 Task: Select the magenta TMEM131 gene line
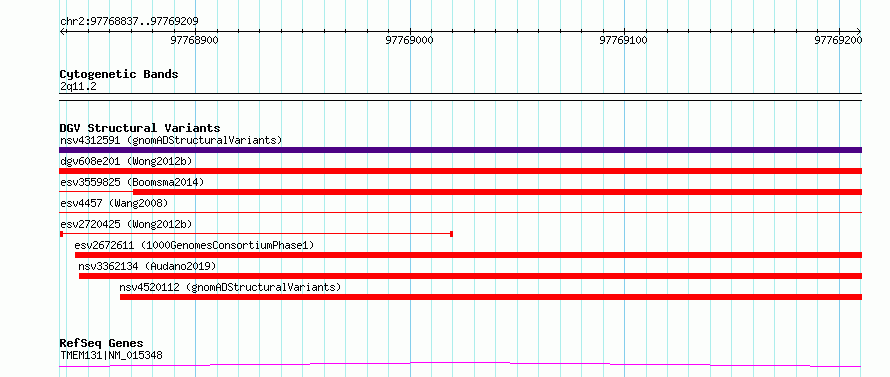pos(460,365)
